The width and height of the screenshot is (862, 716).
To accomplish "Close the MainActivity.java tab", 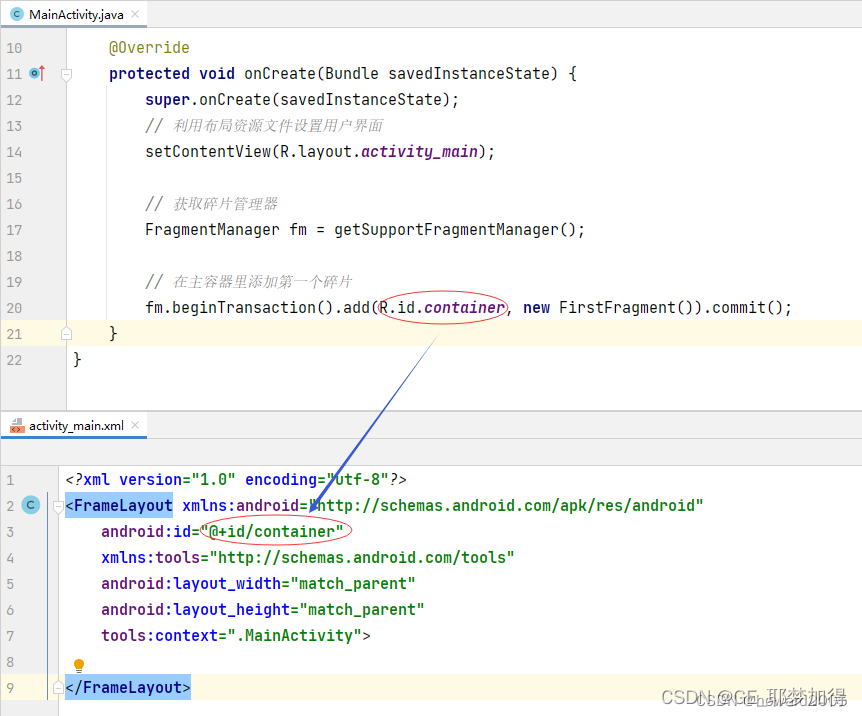I will (135, 14).
